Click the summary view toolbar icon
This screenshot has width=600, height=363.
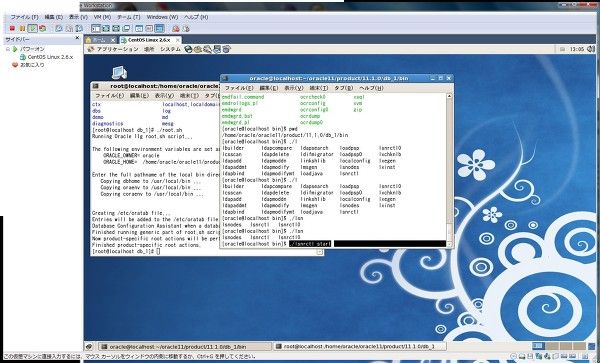tap(139, 28)
